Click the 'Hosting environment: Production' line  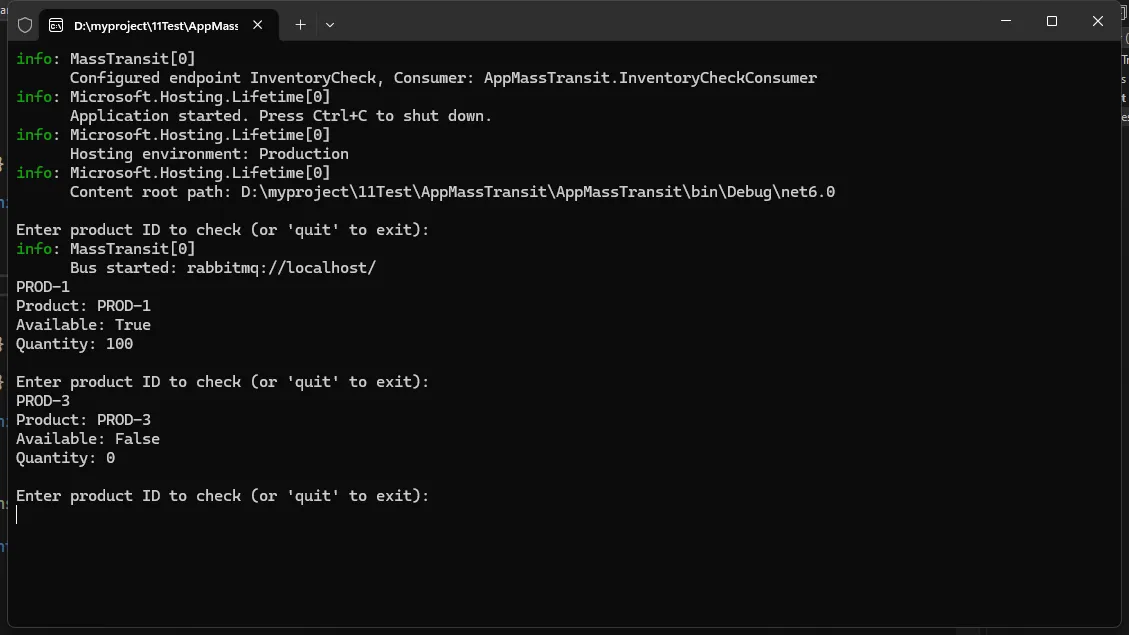[209, 154]
